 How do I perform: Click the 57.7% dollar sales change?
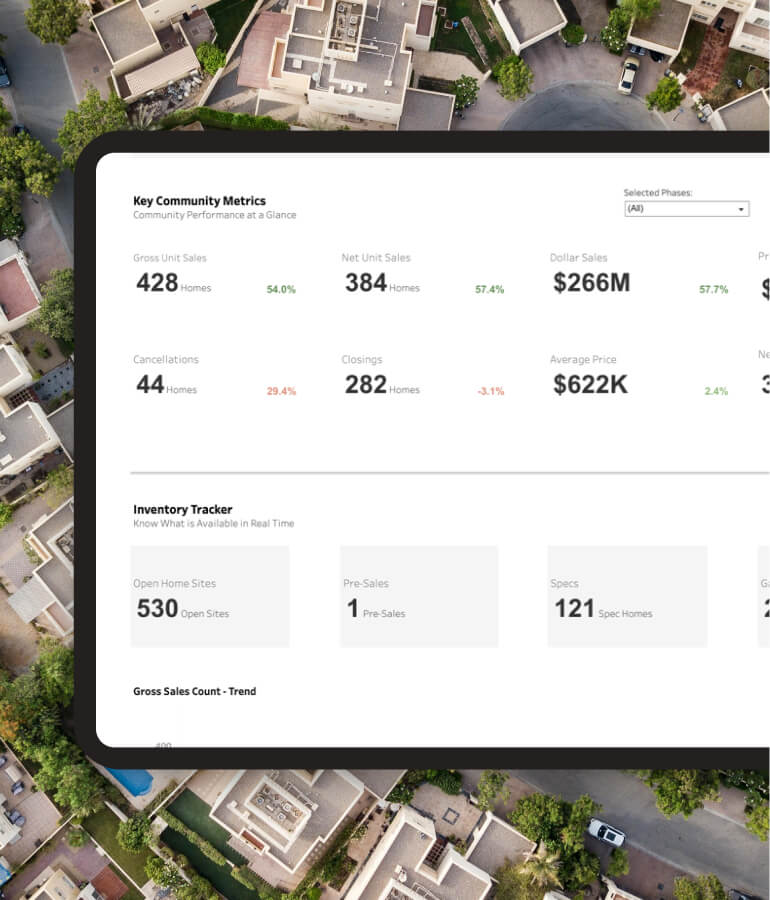coord(713,289)
